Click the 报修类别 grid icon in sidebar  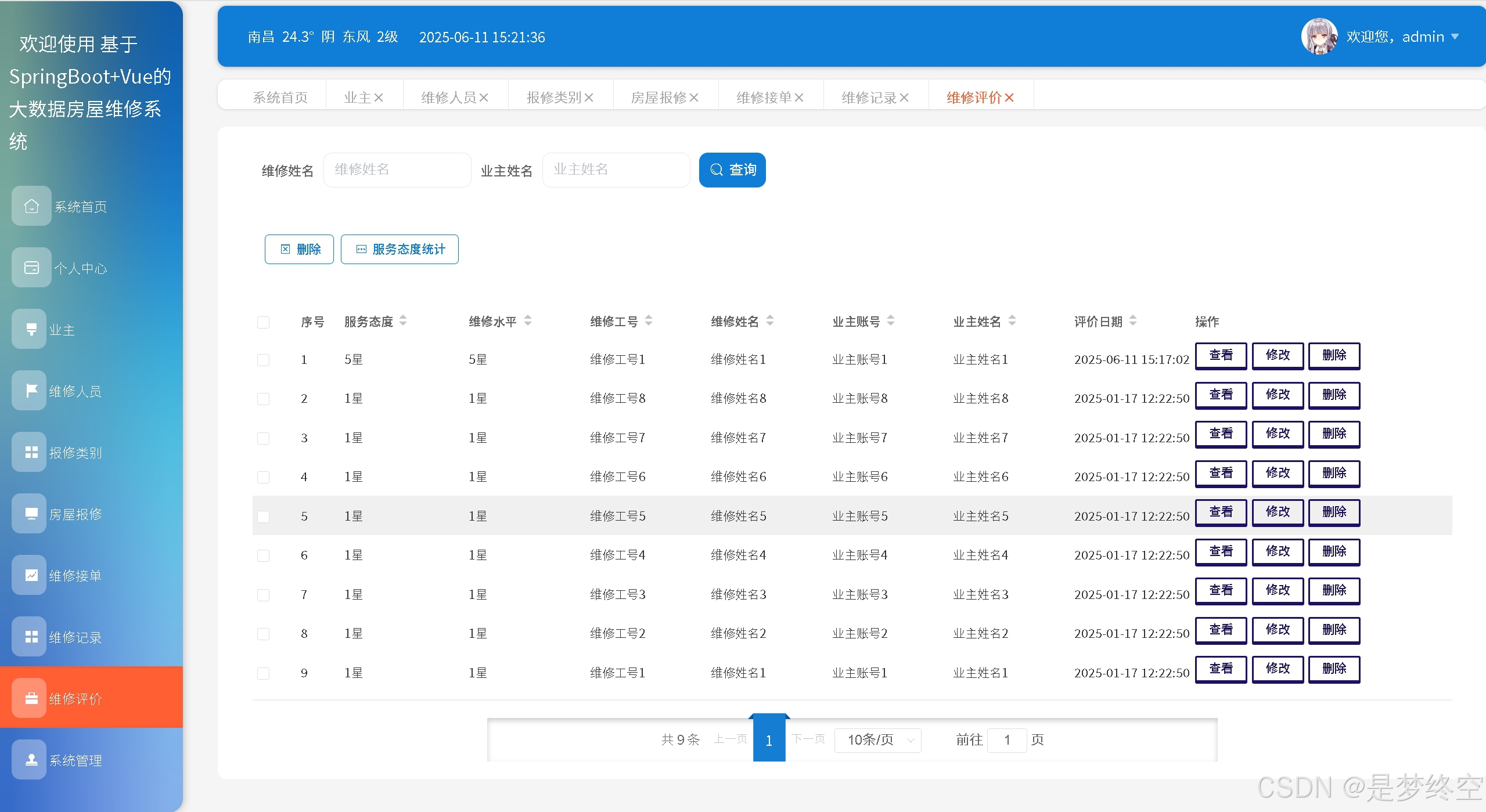click(x=31, y=452)
